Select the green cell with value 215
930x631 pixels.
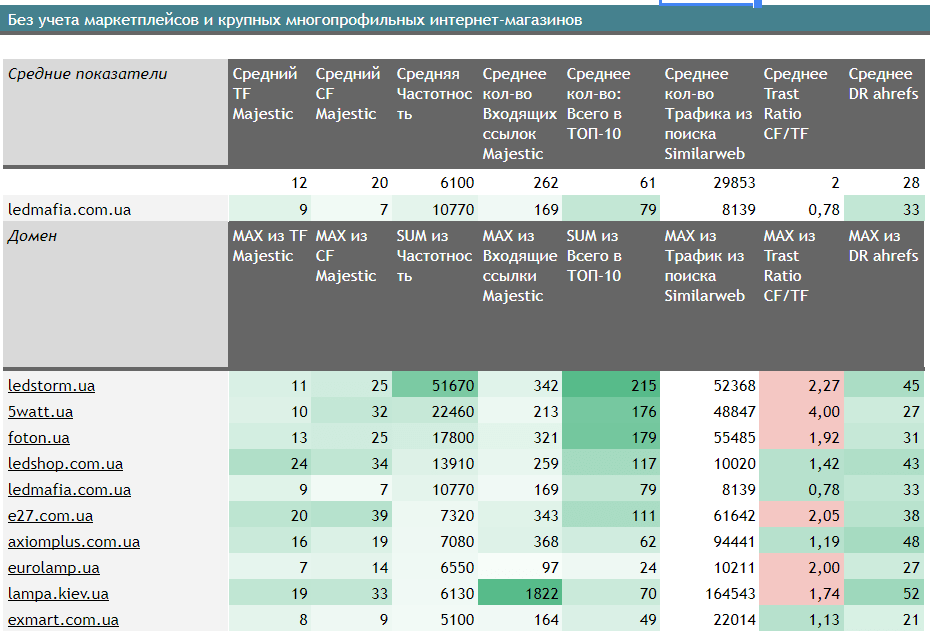coord(610,386)
